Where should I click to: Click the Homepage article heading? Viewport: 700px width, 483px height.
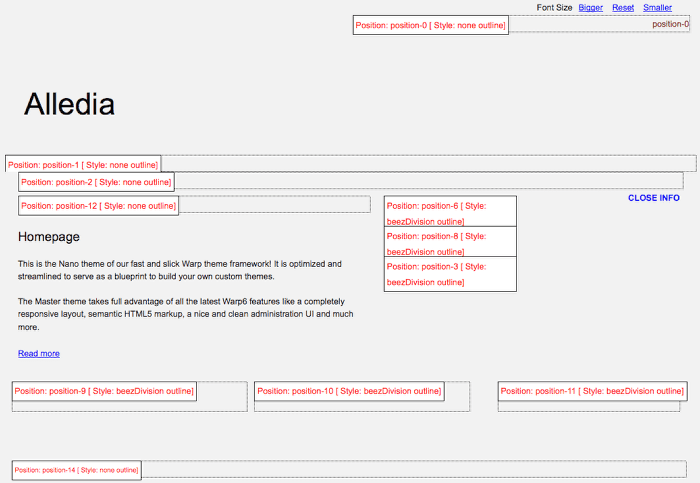point(49,237)
